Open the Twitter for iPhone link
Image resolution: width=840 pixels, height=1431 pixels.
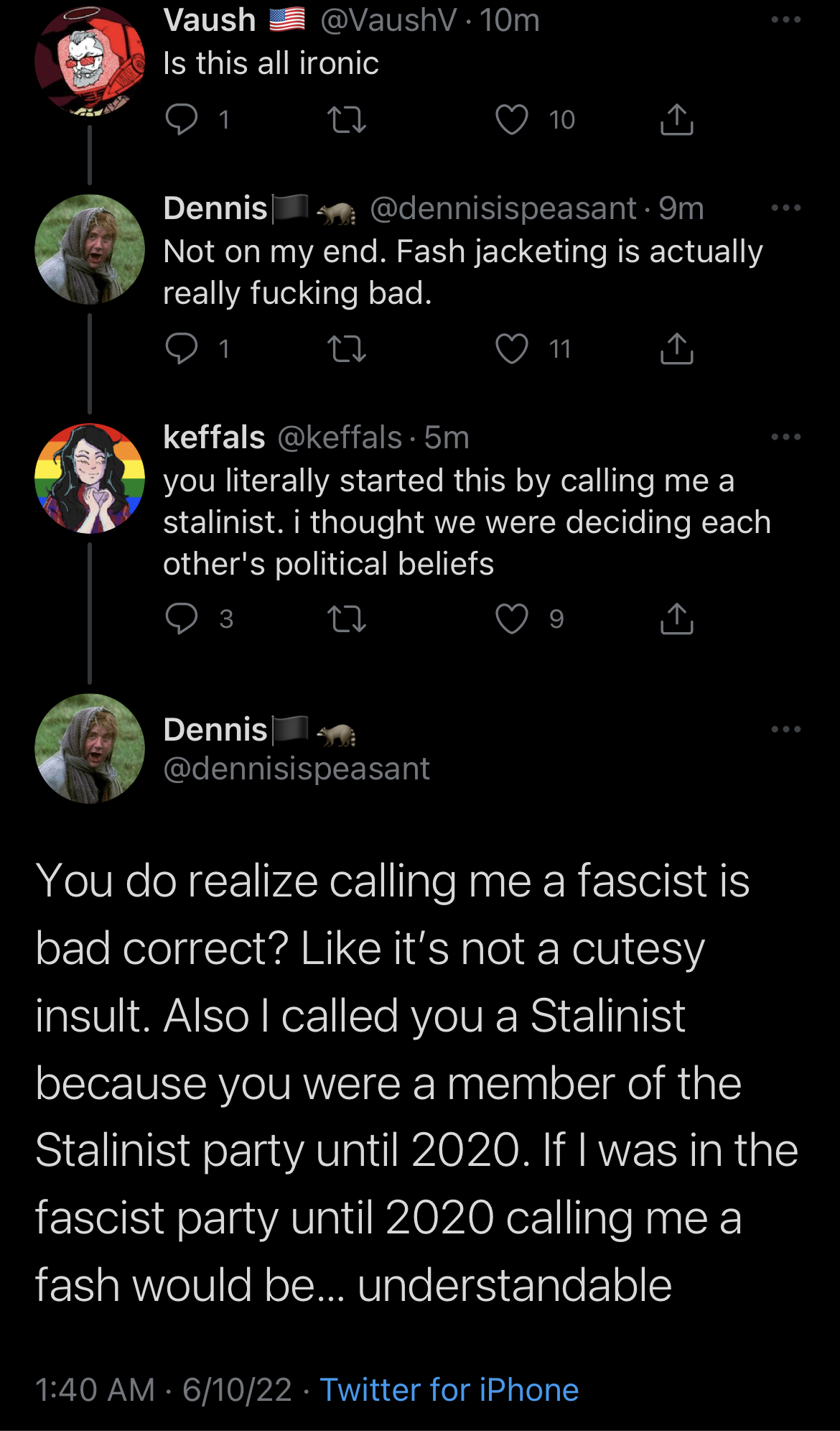point(449,1390)
